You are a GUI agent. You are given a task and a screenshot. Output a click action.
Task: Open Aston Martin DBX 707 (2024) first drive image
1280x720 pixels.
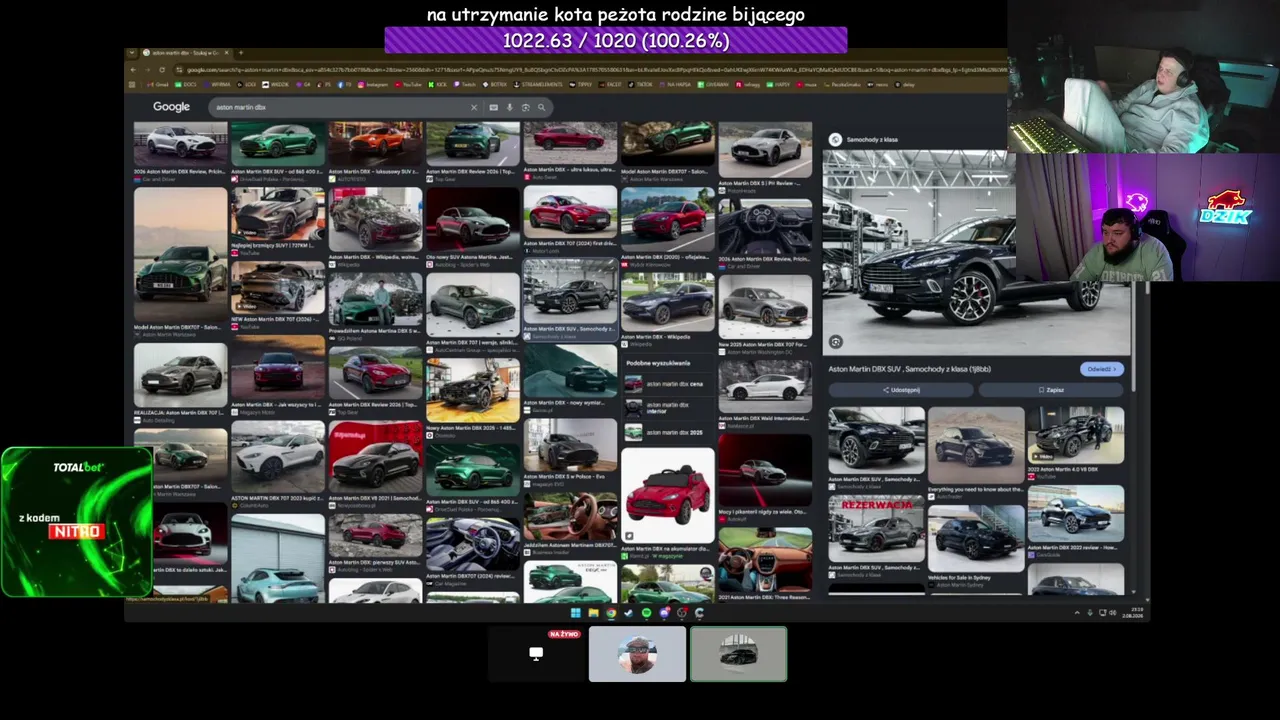click(570, 213)
